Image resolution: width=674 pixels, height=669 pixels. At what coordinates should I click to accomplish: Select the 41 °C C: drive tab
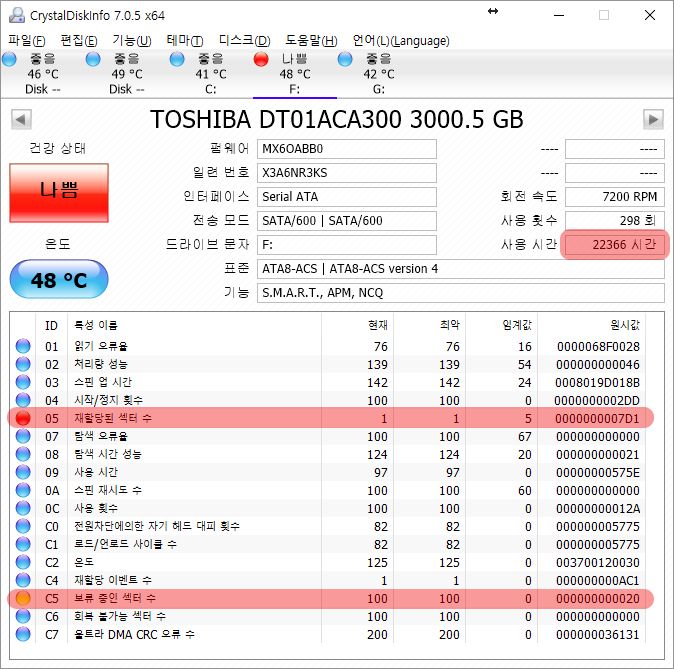[x=210, y=74]
